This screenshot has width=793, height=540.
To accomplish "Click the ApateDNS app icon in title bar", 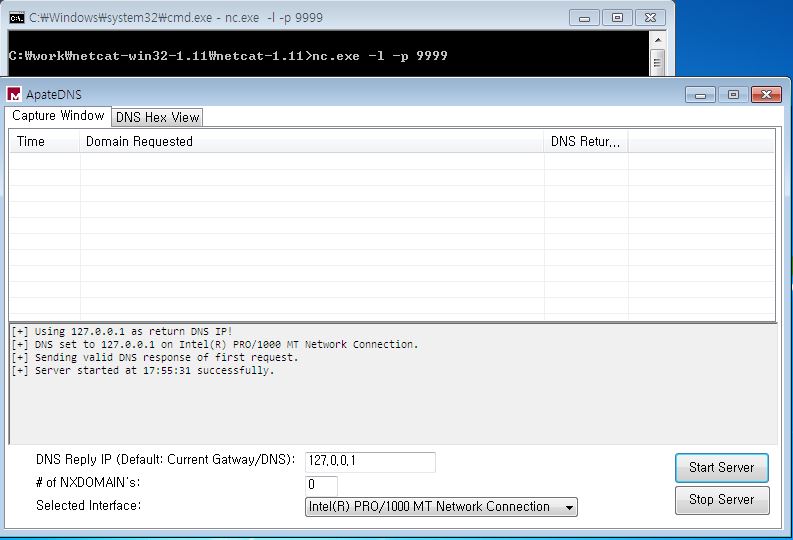I will 14,94.
